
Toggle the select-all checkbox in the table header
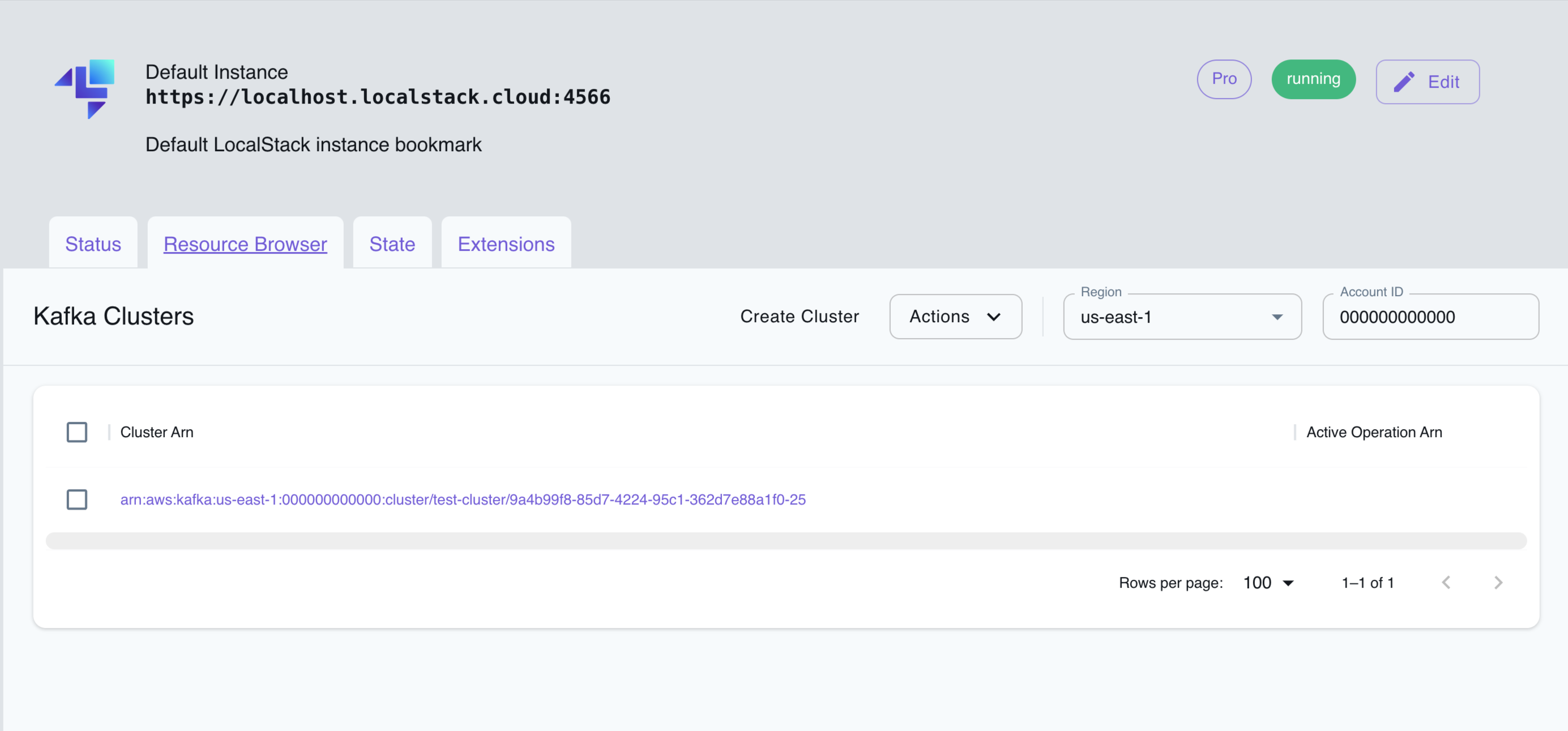76,432
